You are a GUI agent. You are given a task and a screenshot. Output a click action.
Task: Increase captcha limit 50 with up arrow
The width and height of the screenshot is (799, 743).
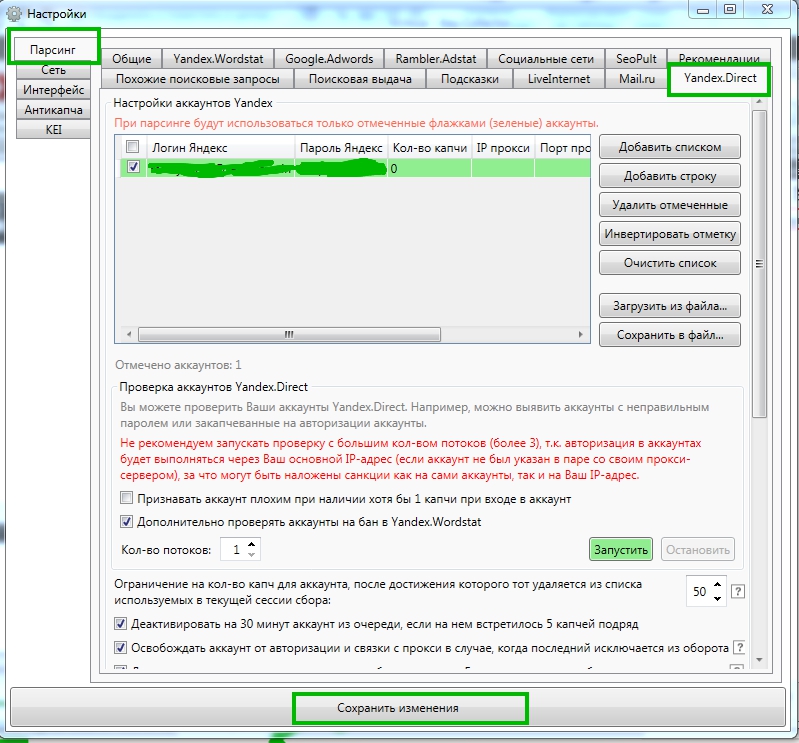click(x=717, y=585)
